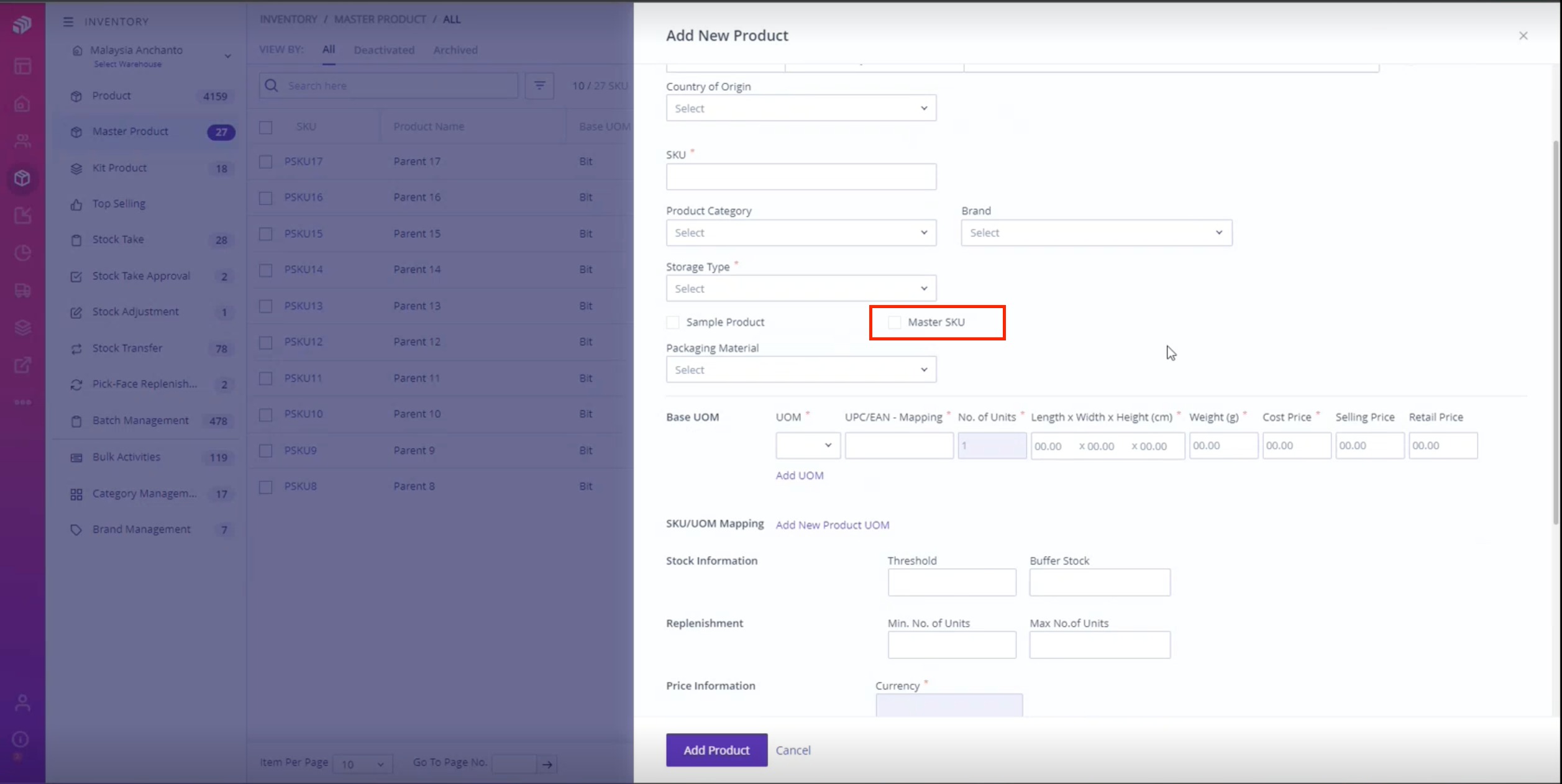Viewport: 1562px width, 784px height.
Task: Select the delivery truck icon in sidebar
Action: point(22,290)
